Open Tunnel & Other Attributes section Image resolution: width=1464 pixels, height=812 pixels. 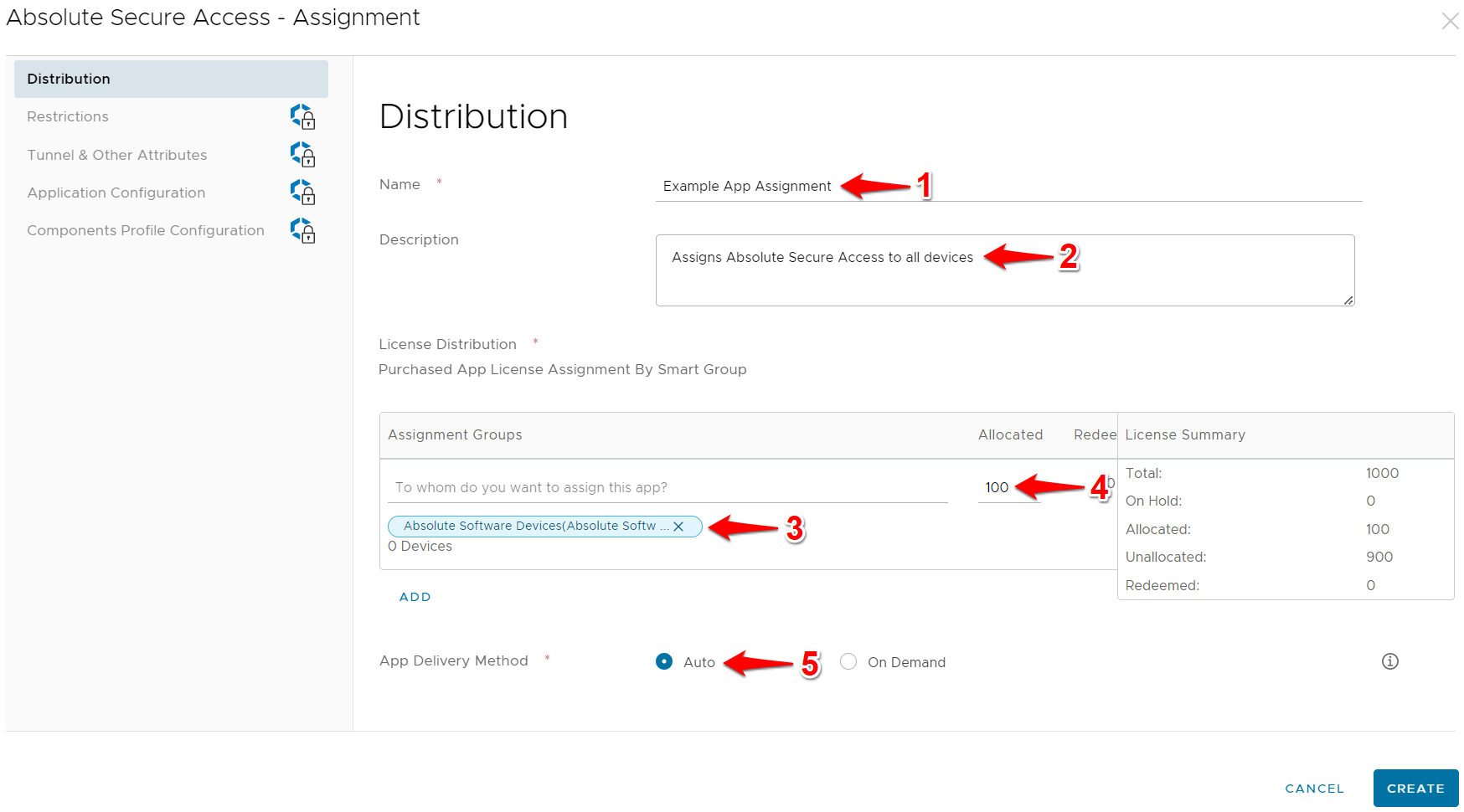coord(117,155)
